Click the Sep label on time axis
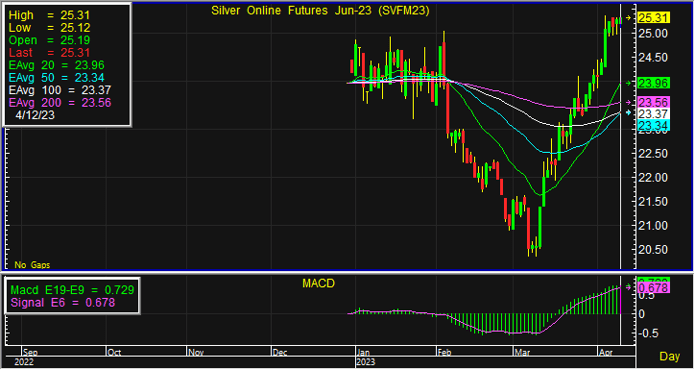 [31, 353]
